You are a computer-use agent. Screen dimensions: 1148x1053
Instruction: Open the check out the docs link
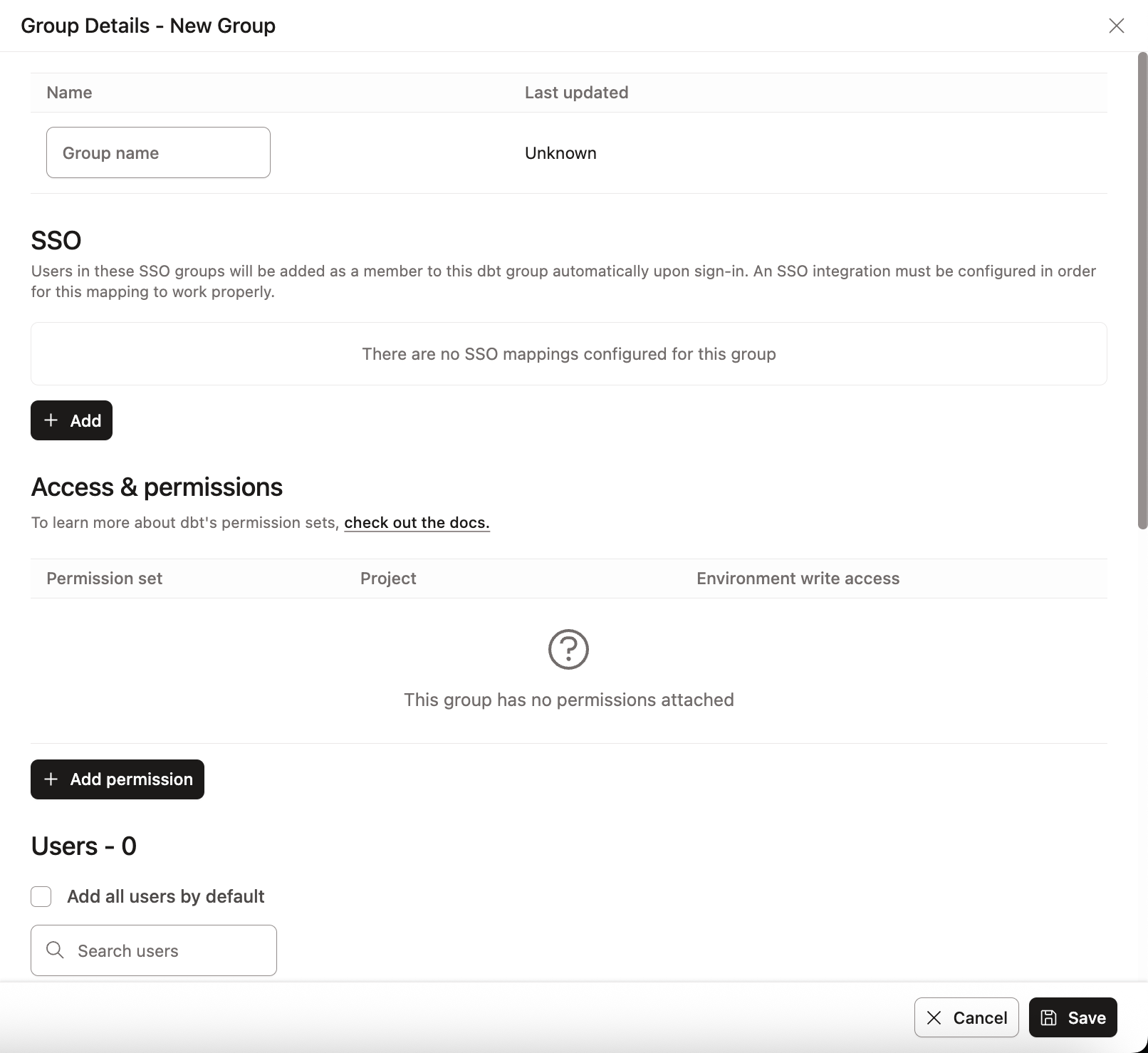[417, 522]
